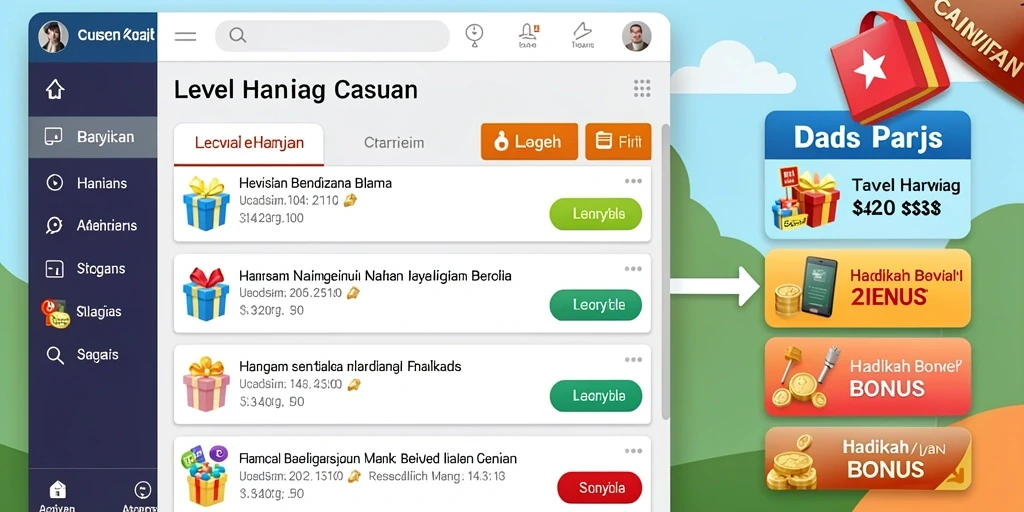Open more options for Hangam sentialca row
Image resolution: width=1024 pixels, height=512 pixels.
point(633,359)
